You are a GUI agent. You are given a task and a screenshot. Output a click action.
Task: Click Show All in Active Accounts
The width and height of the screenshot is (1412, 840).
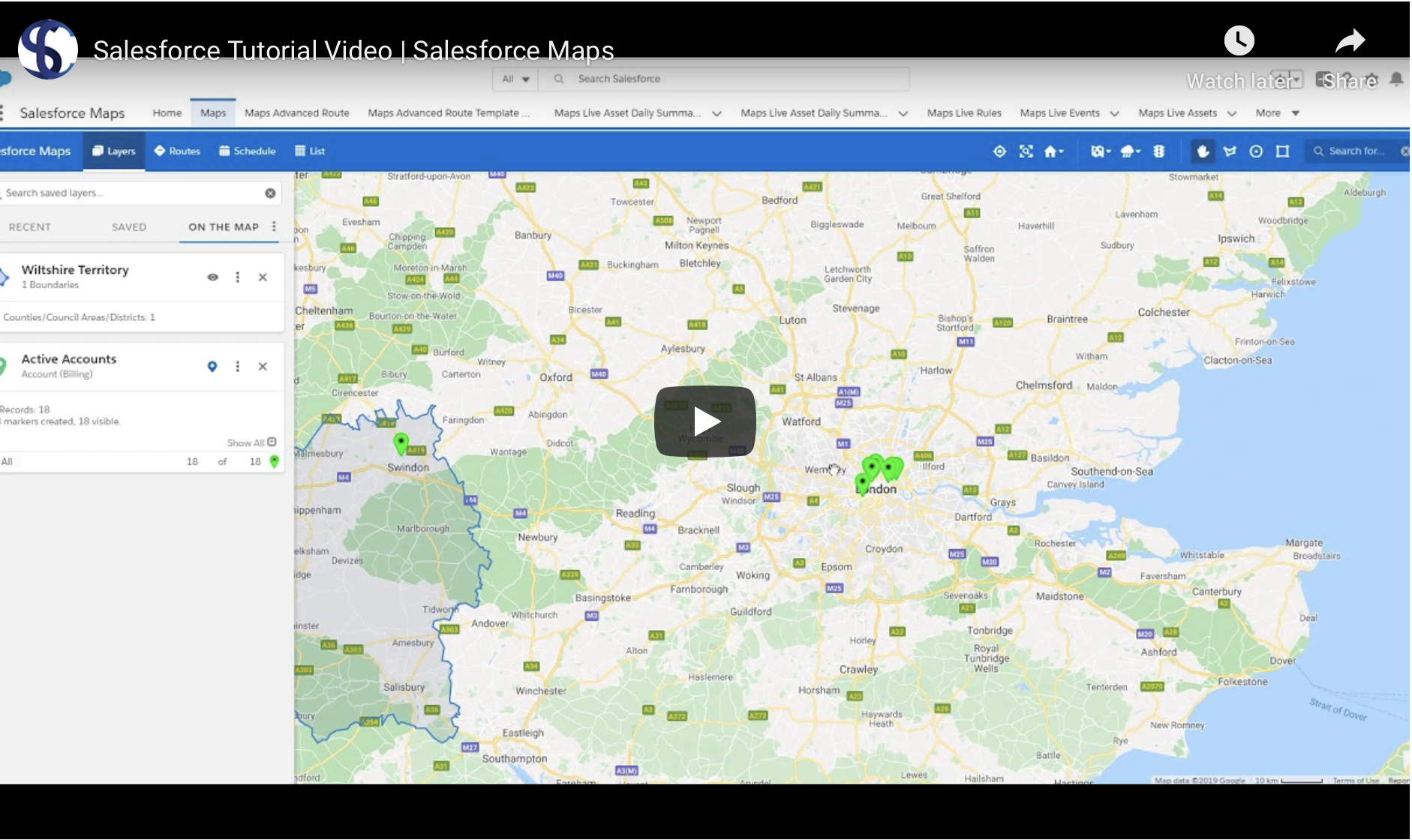click(x=251, y=443)
